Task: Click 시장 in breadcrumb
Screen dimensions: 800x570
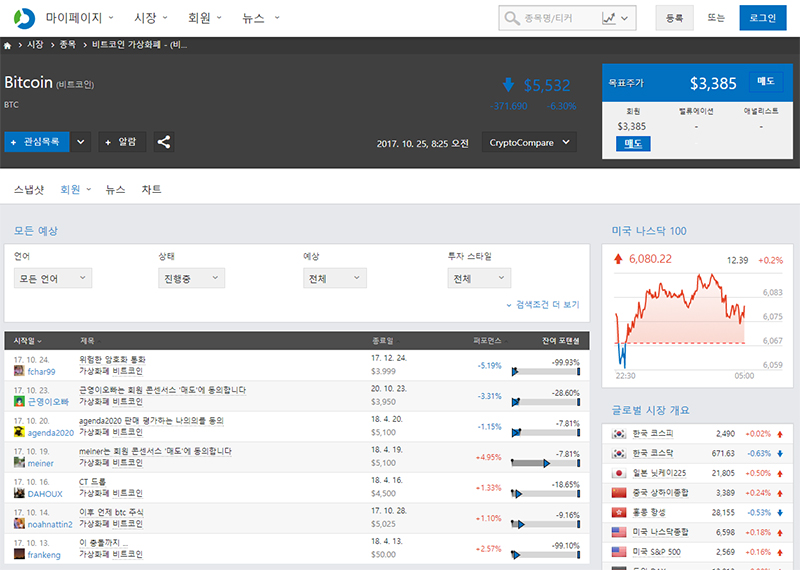Action: (35, 45)
